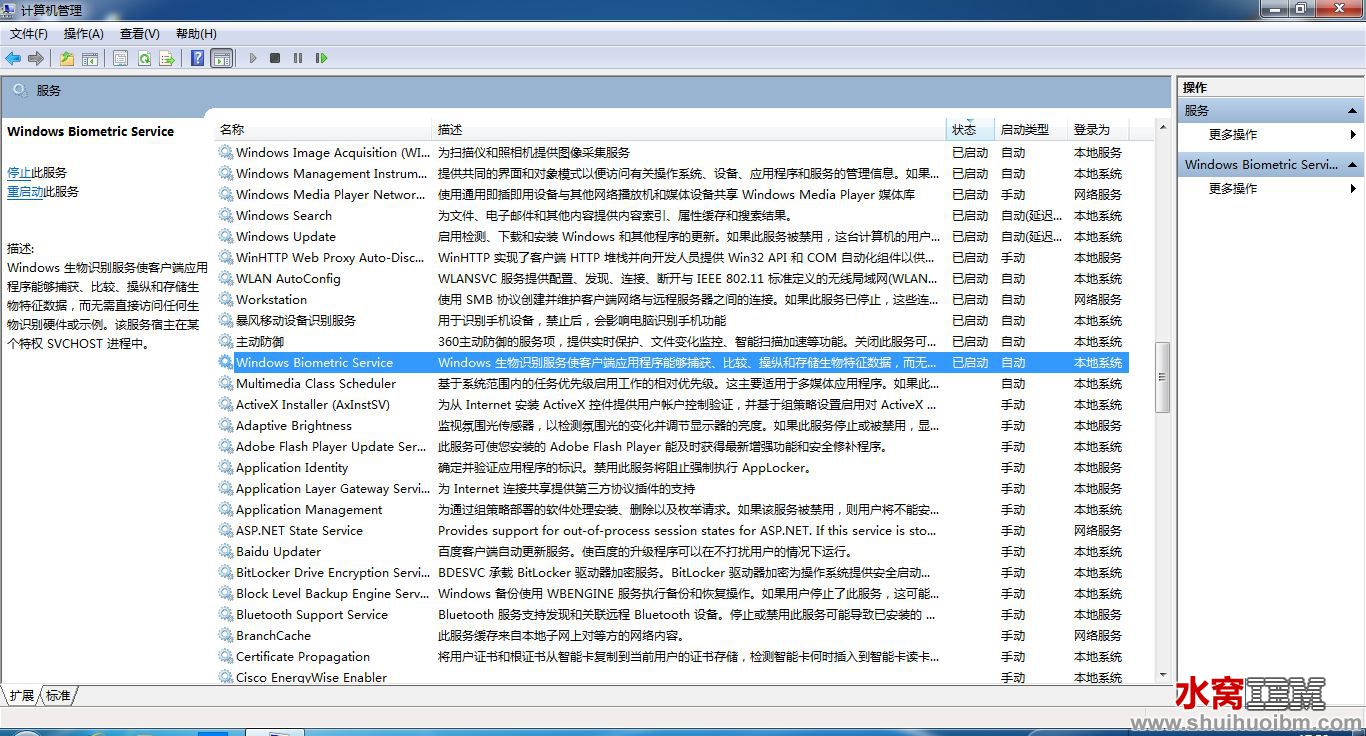1366x736 pixels.
Task: Select the Windows Biometric Service row
Action: 673,363
